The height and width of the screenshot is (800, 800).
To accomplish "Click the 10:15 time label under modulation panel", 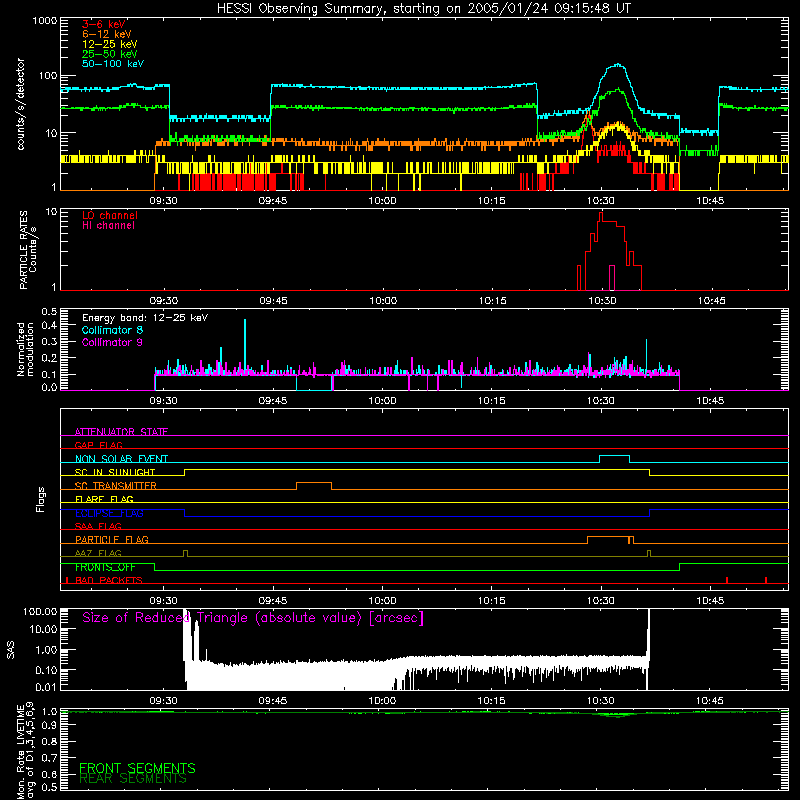I will tap(491, 401).
